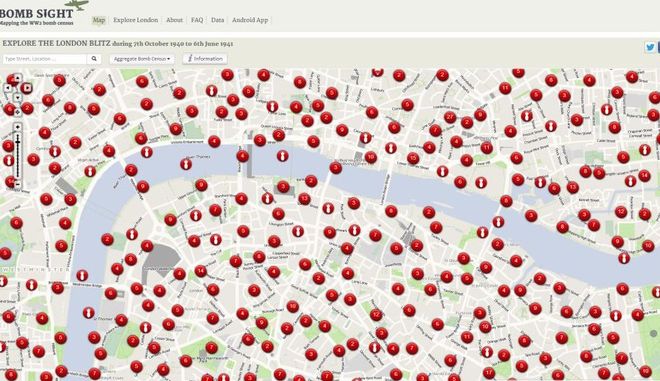Click the magnifier search button
The width and height of the screenshot is (660, 381).
(x=94, y=59)
